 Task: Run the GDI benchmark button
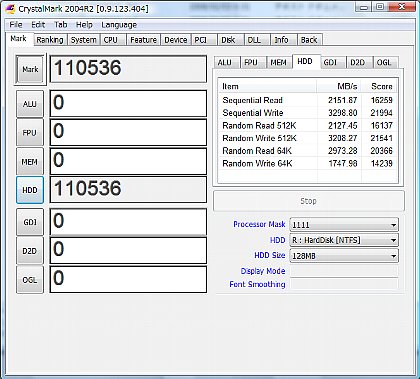click(x=30, y=222)
